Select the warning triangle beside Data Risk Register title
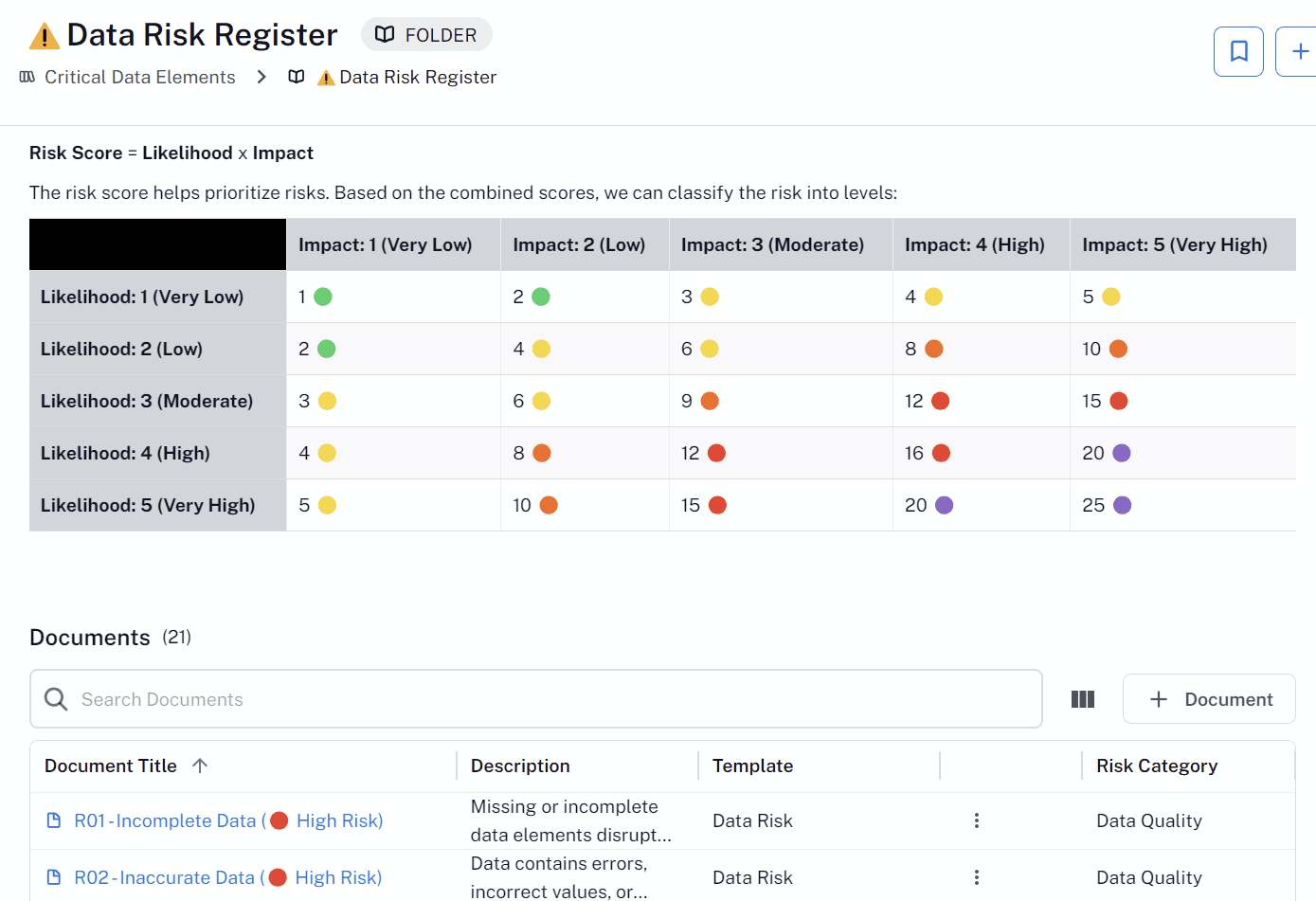The image size is (1316, 901). pyautogui.click(x=43, y=34)
